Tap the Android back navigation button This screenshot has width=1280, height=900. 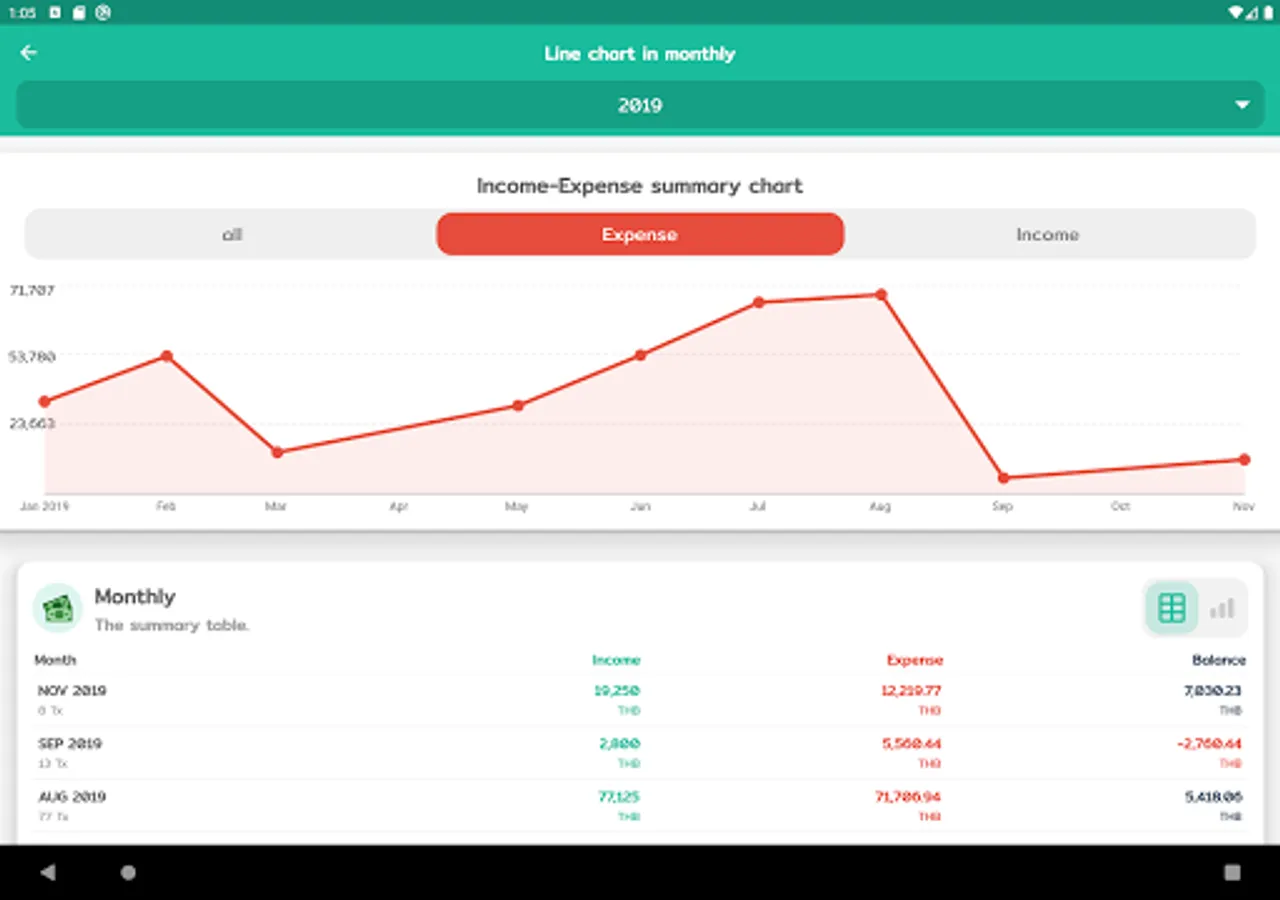click(48, 872)
